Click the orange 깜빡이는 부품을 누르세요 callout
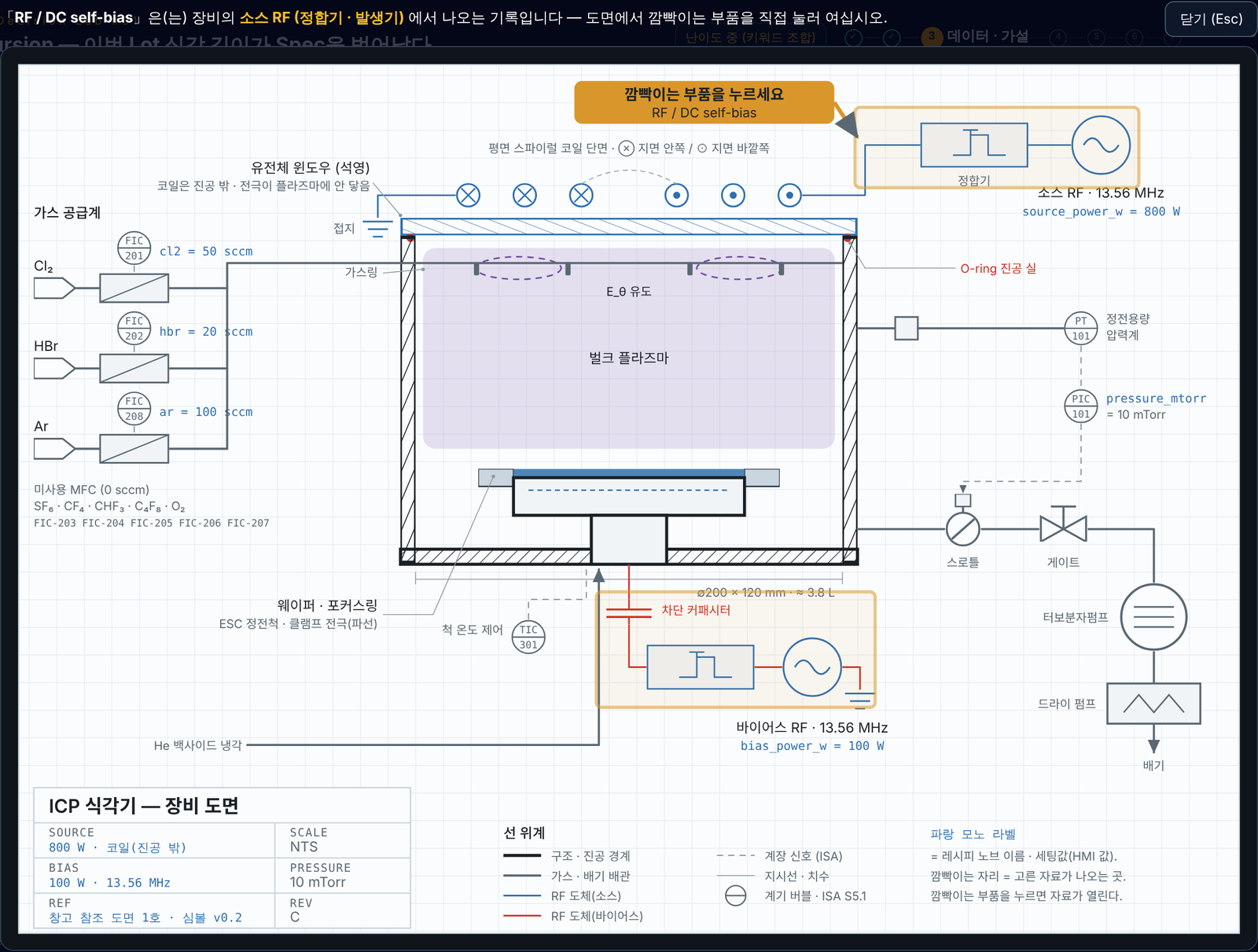Image resolution: width=1258 pixels, height=952 pixels. pyautogui.click(x=704, y=102)
